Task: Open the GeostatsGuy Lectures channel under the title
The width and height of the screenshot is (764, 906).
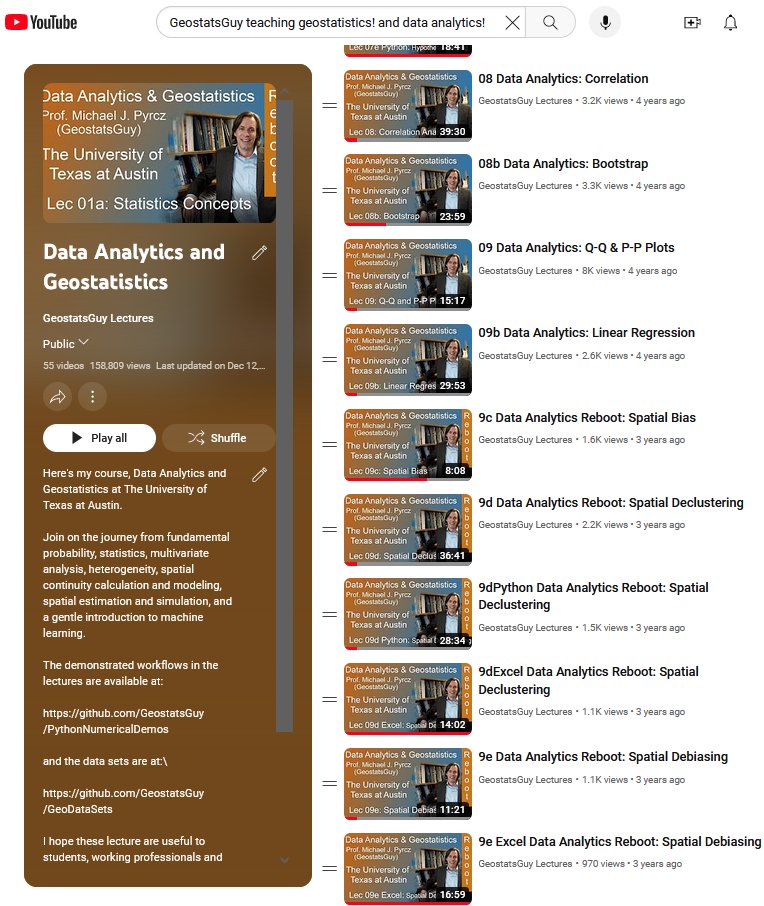Action: coord(98,318)
